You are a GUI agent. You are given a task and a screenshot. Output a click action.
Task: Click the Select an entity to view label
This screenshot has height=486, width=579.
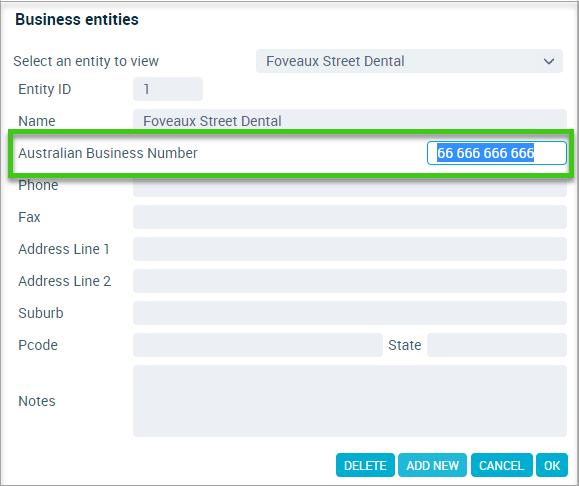[86, 61]
